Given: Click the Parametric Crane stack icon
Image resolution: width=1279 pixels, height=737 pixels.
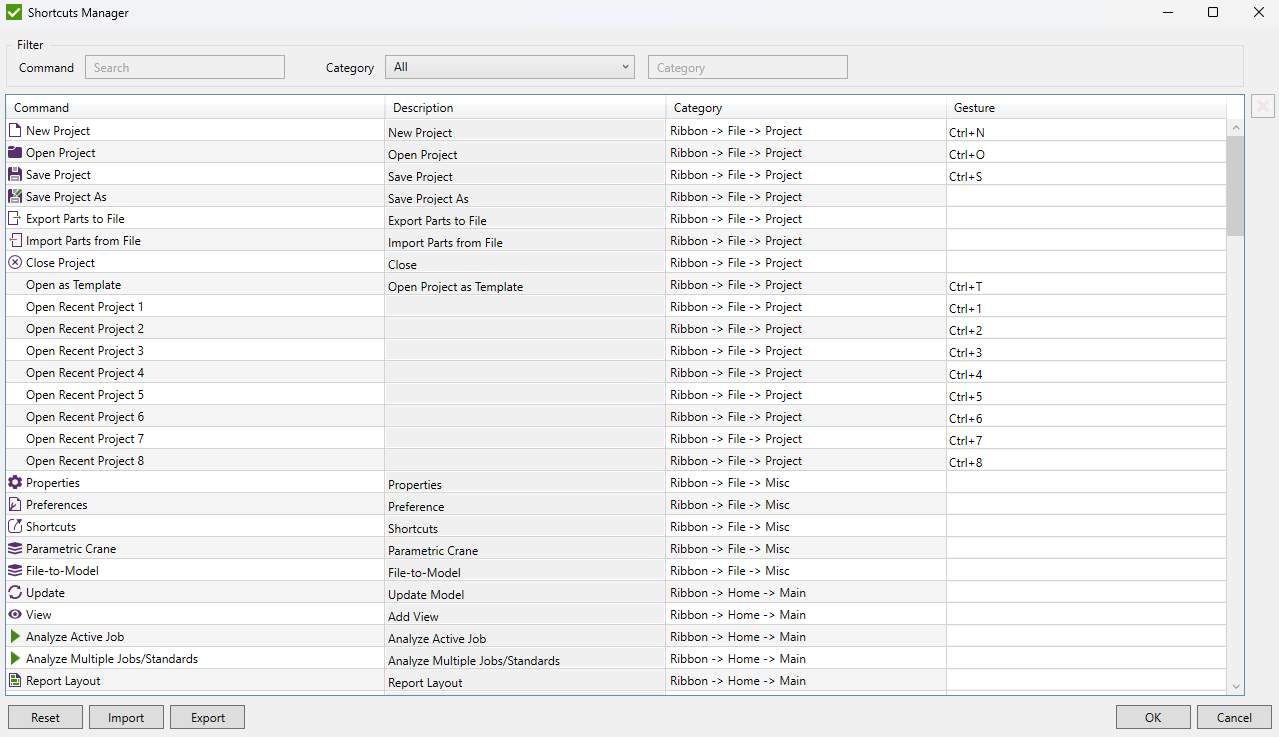Looking at the screenshot, I should pyautogui.click(x=14, y=549).
